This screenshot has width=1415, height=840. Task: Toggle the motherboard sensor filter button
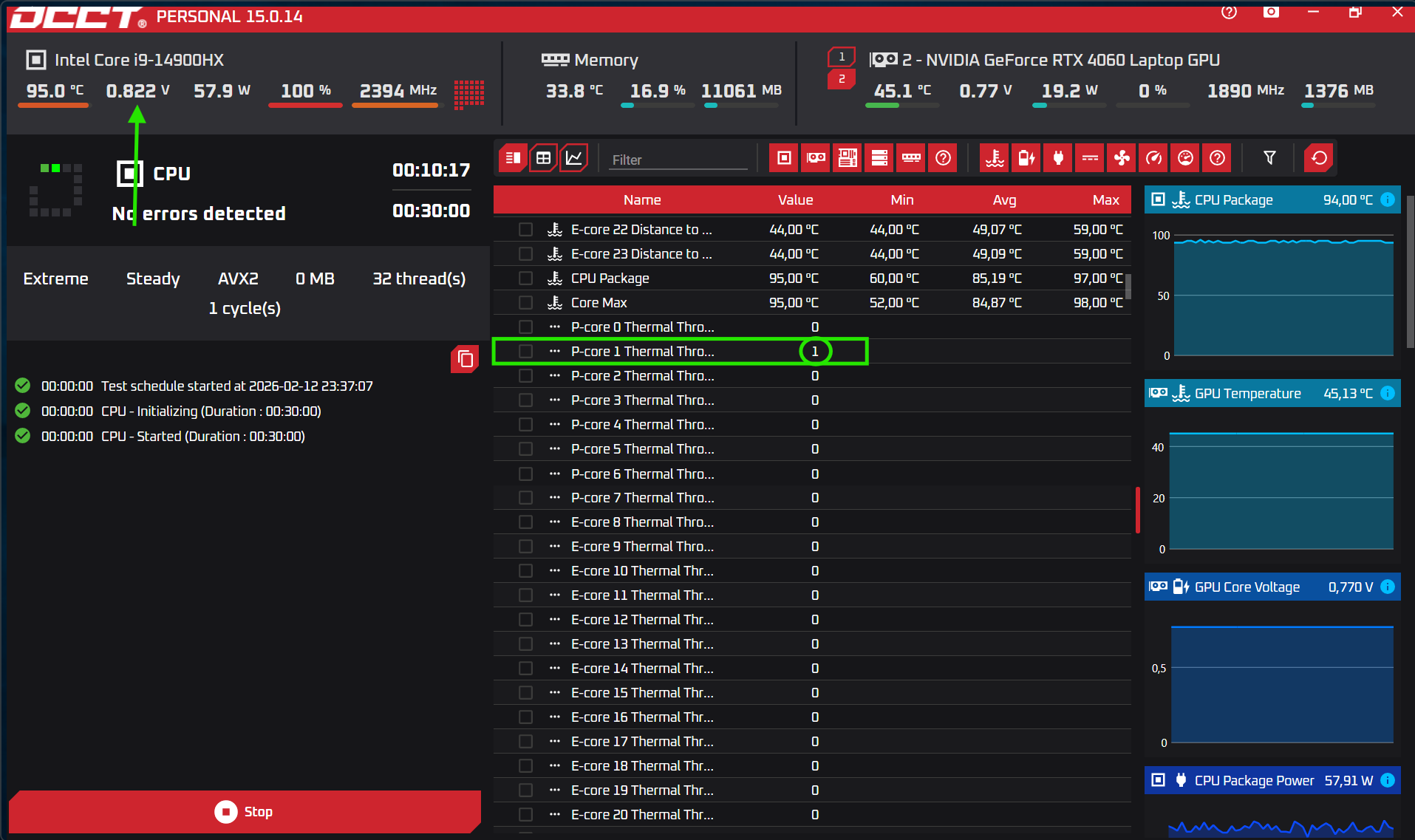click(x=848, y=158)
